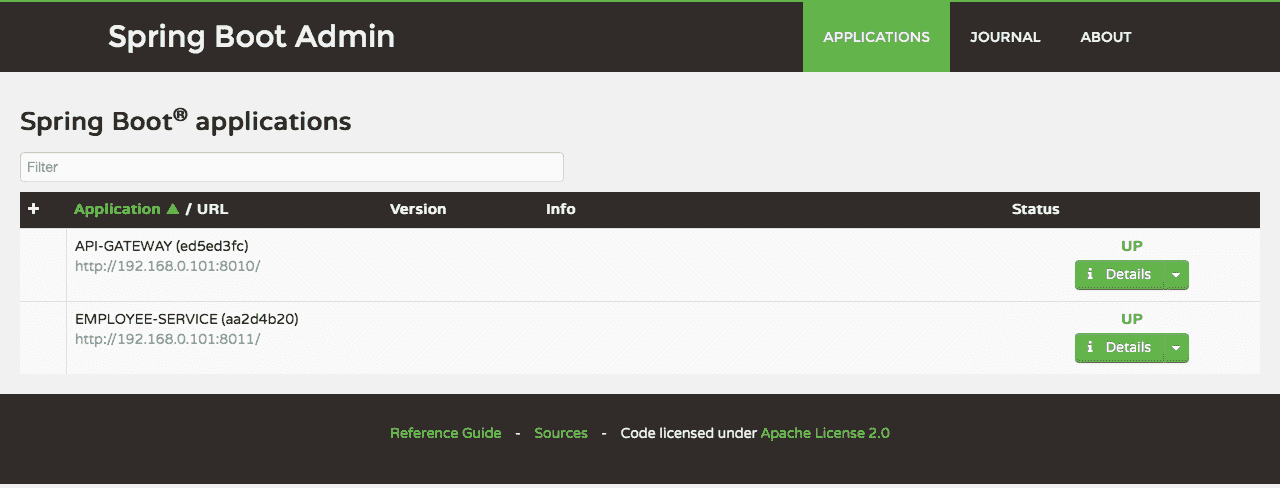Open Details for API-GATEWAY
This screenshot has height=488, width=1280.
[x=1120, y=275]
